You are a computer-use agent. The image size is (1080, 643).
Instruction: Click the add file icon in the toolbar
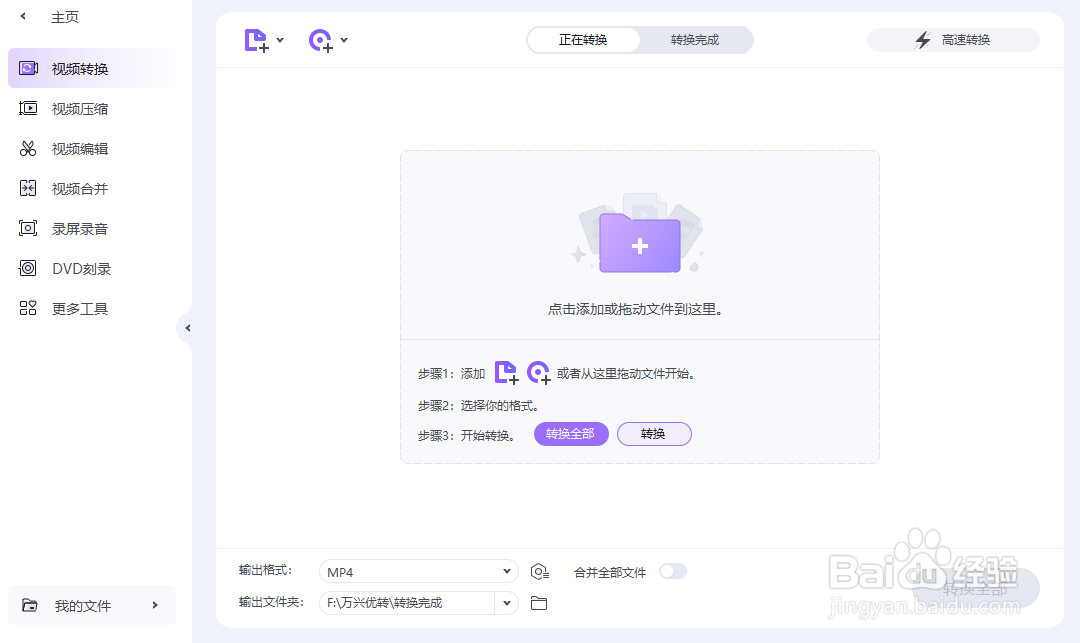click(257, 40)
